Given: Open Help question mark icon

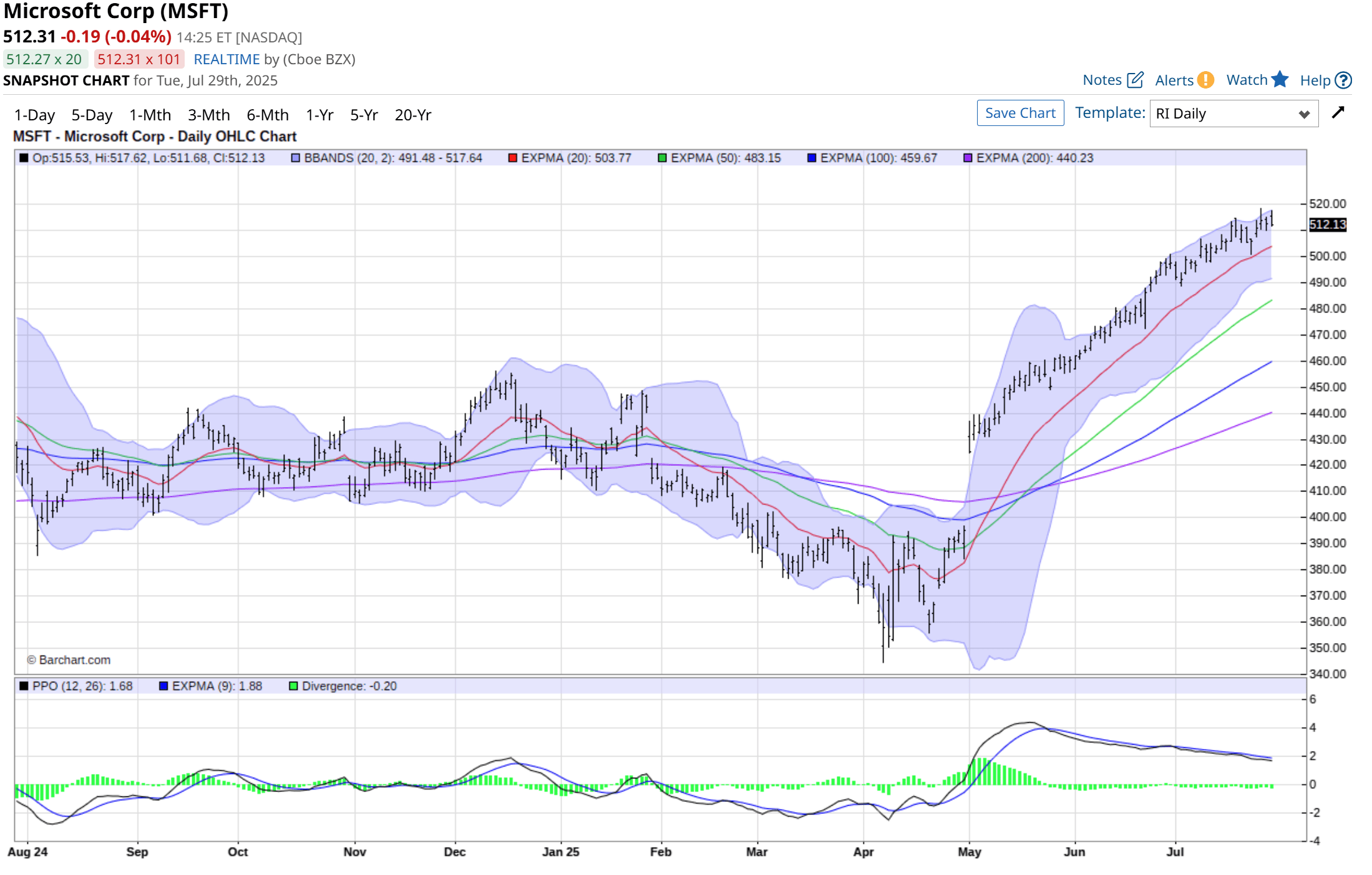Looking at the screenshot, I should coord(1343,80).
